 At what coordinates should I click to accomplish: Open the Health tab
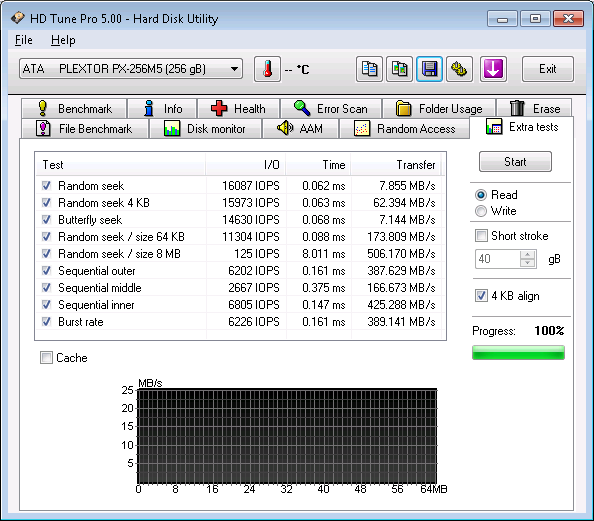(x=239, y=109)
